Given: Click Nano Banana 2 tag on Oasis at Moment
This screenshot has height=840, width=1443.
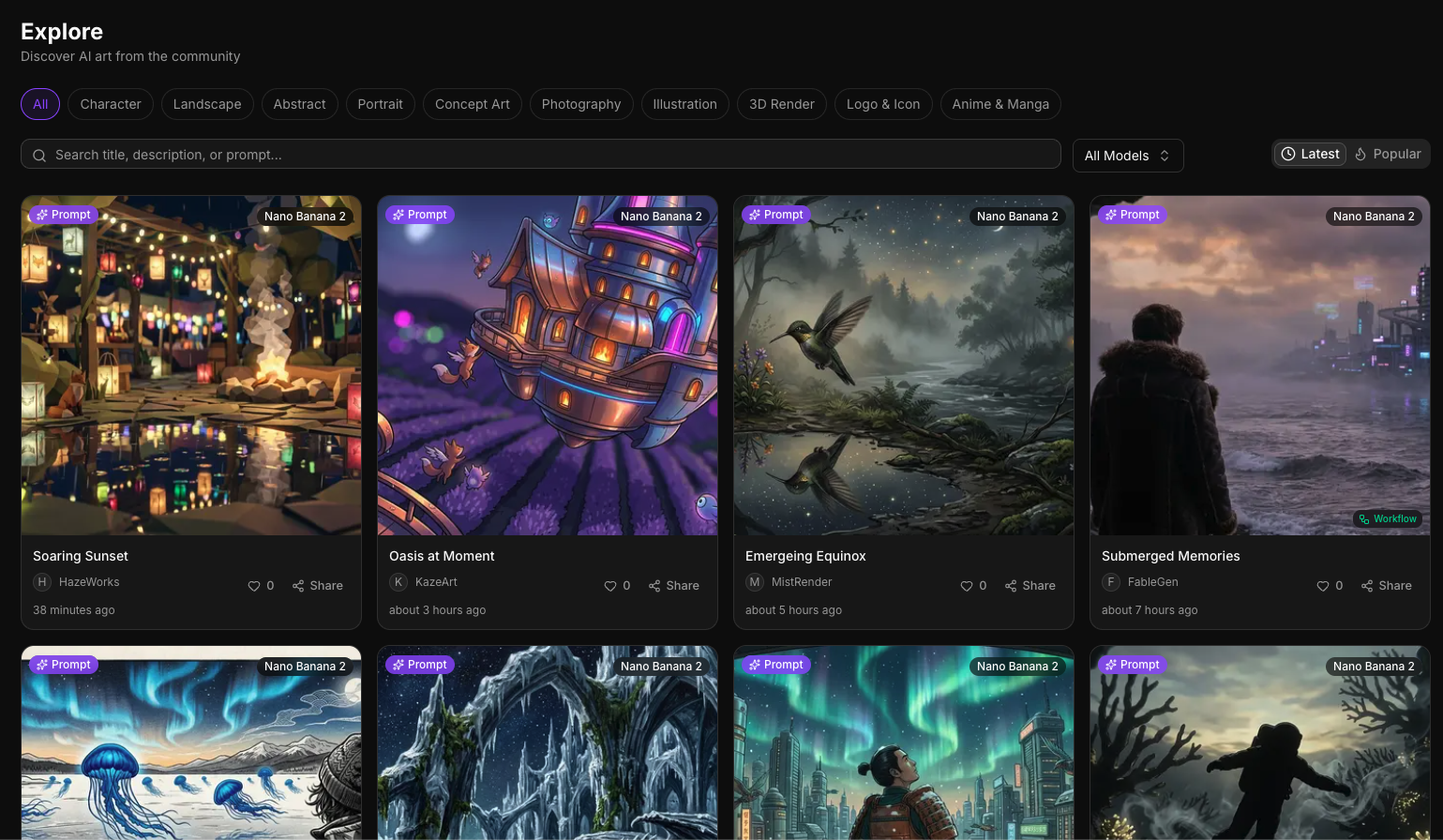Looking at the screenshot, I should coord(661,217).
